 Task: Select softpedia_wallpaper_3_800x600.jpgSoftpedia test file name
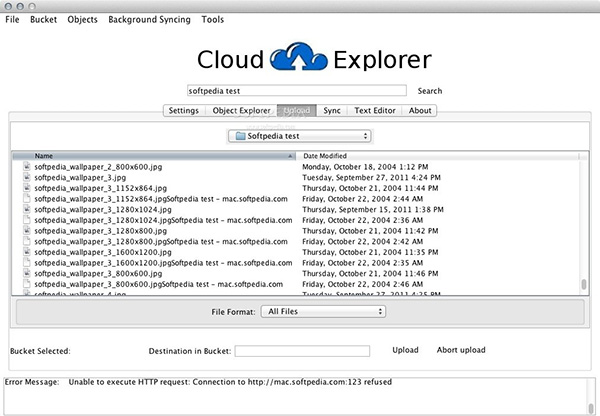coord(159,284)
